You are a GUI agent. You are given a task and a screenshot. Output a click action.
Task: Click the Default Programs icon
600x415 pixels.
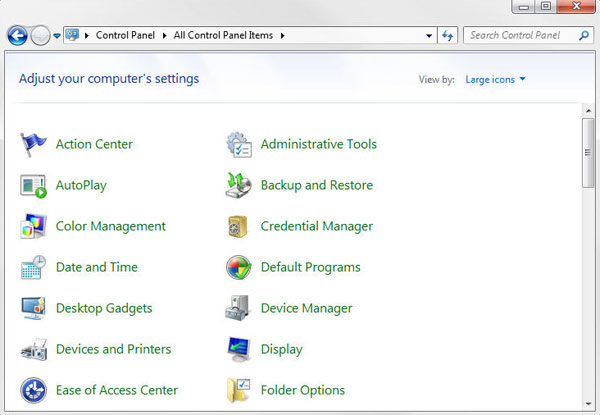click(x=238, y=267)
